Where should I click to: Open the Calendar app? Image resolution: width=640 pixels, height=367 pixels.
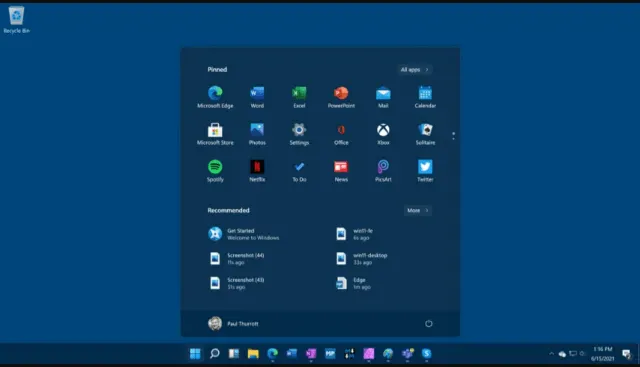(425, 97)
